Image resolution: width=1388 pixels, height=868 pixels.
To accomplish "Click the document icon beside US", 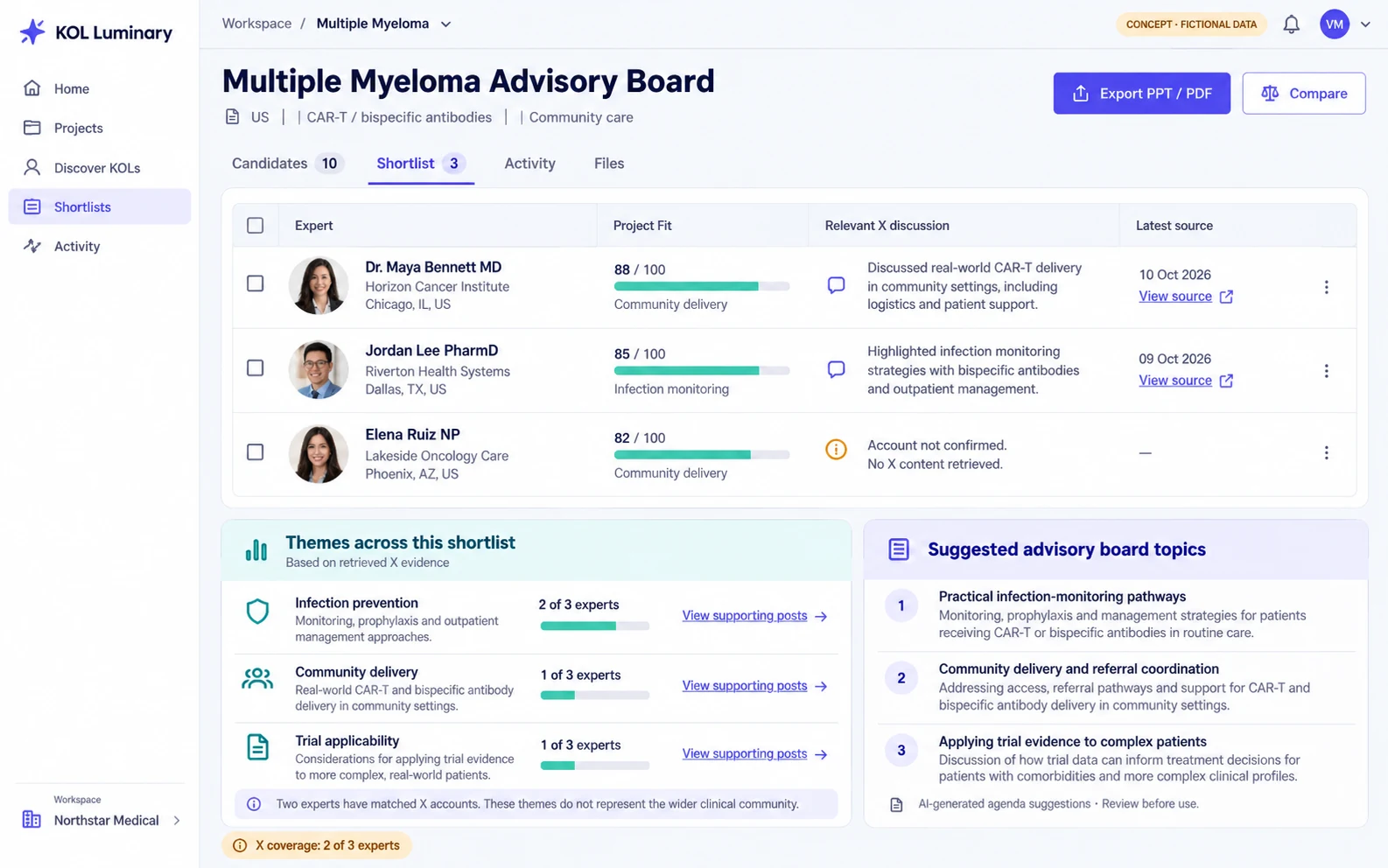I will pyautogui.click(x=232, y=117).
